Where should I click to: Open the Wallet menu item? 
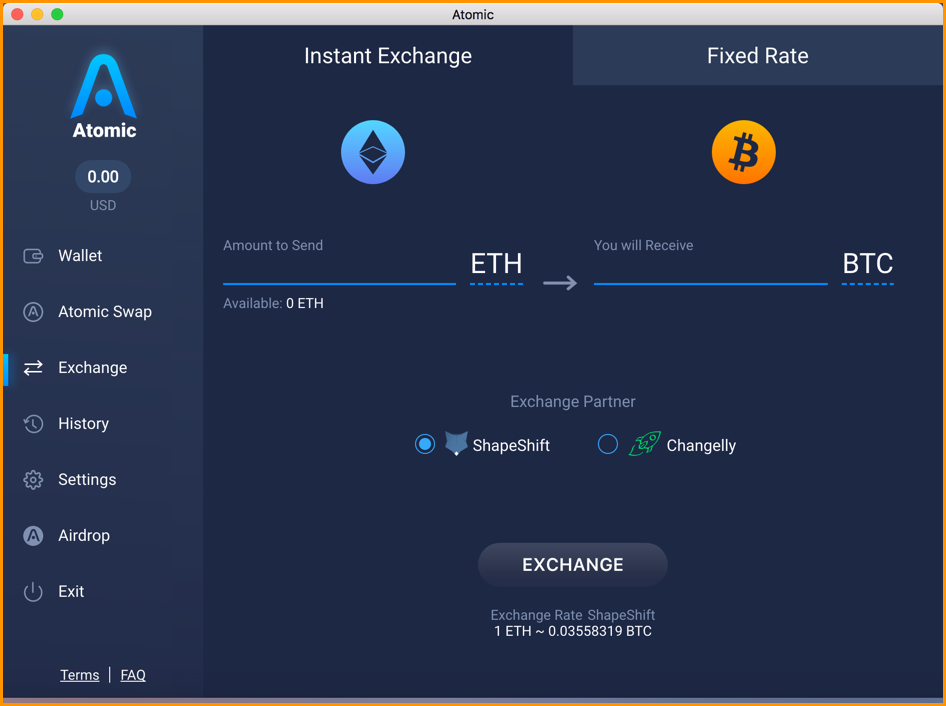(80, 256)
